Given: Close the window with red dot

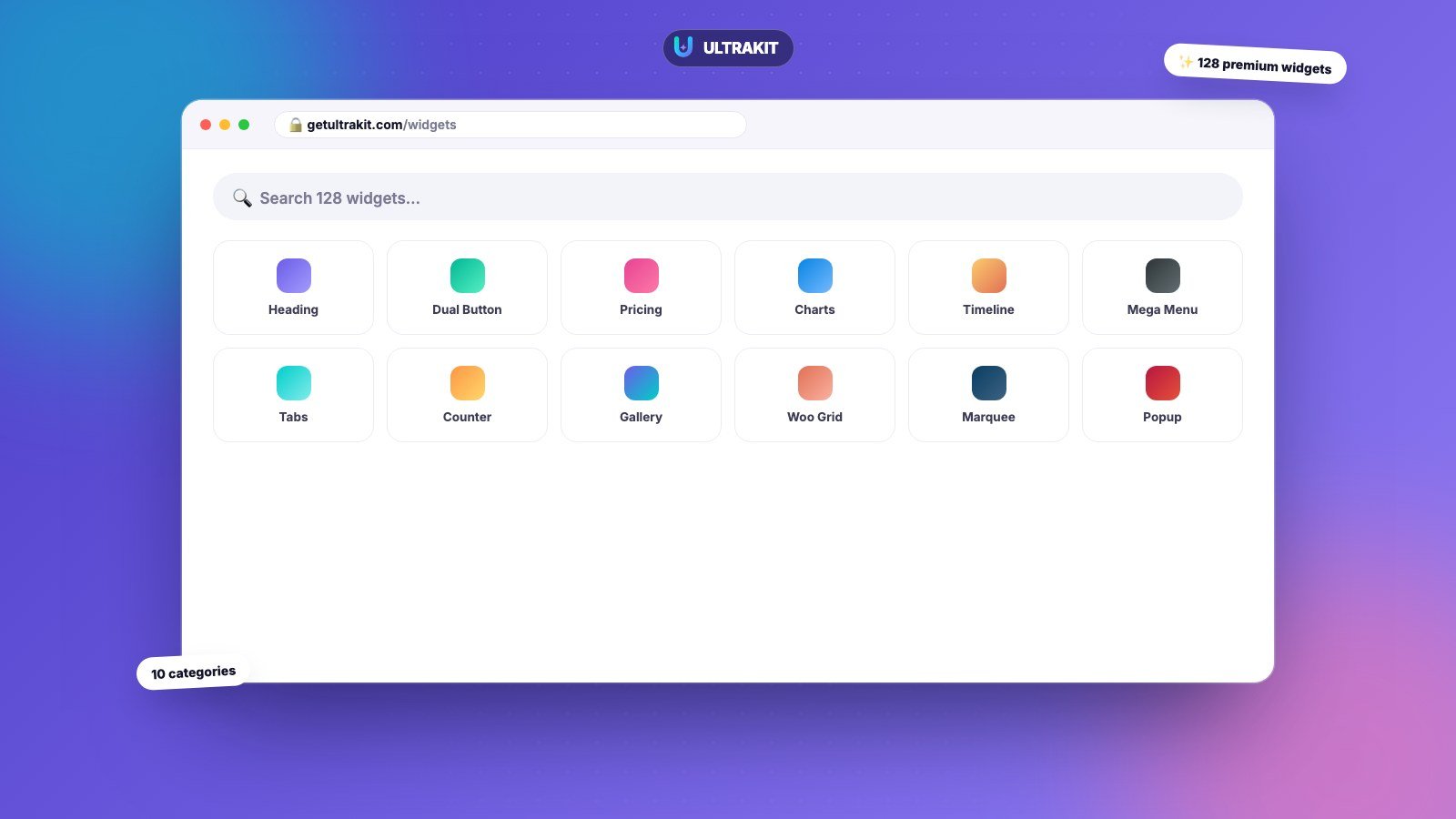Looking at the screenshot, I should pyautogui.click(x=206, y=125).
